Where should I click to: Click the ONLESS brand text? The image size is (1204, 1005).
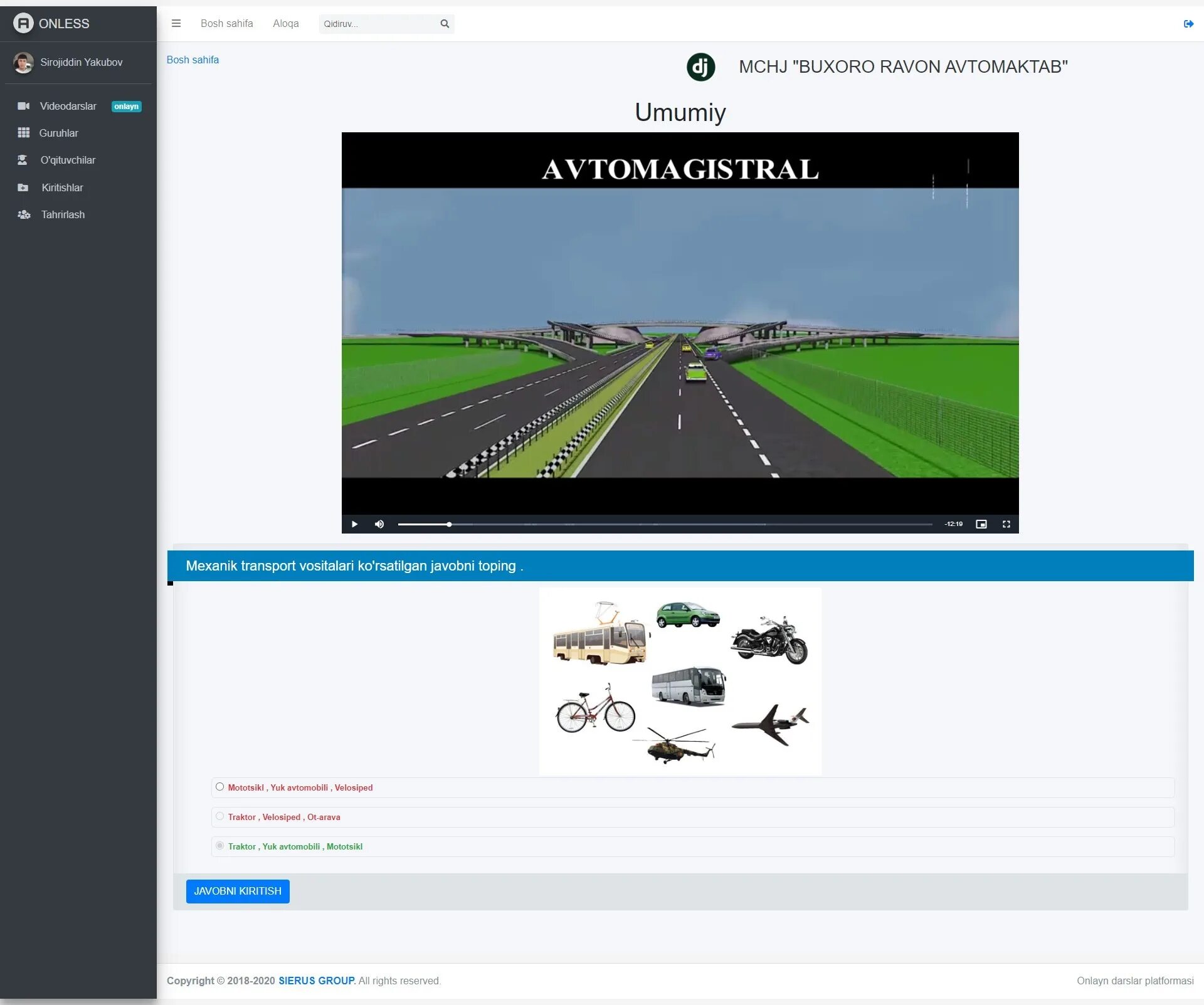(64, 23)
